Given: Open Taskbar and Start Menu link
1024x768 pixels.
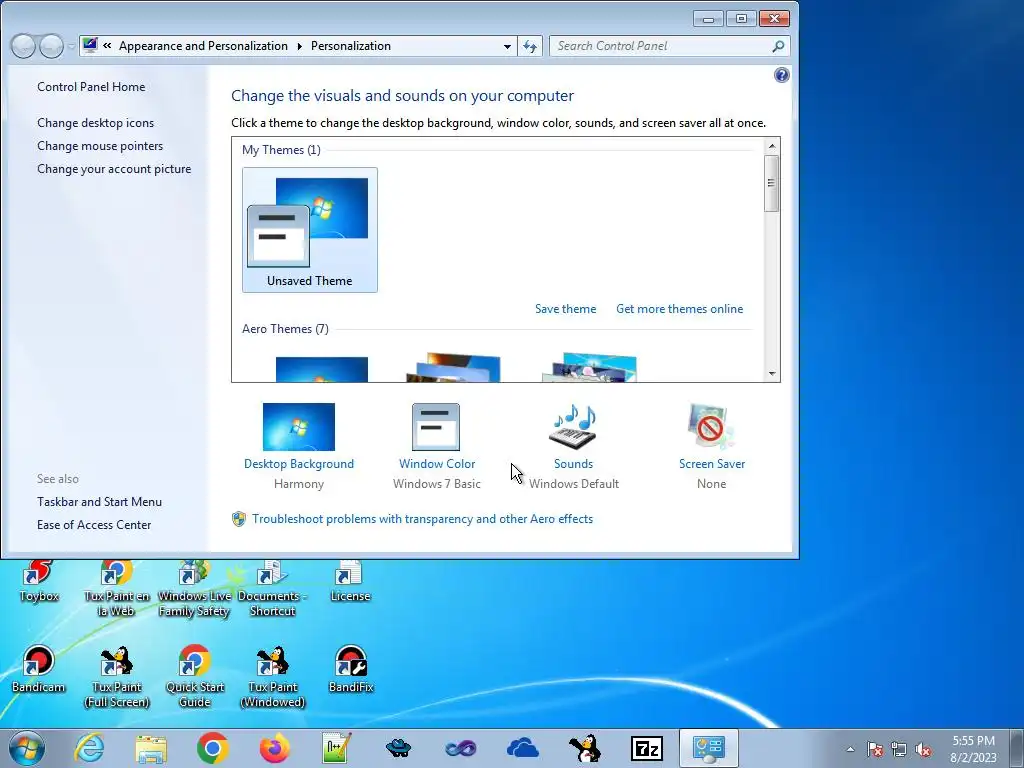Looking at the screenshot, I should tap(99, 502).
